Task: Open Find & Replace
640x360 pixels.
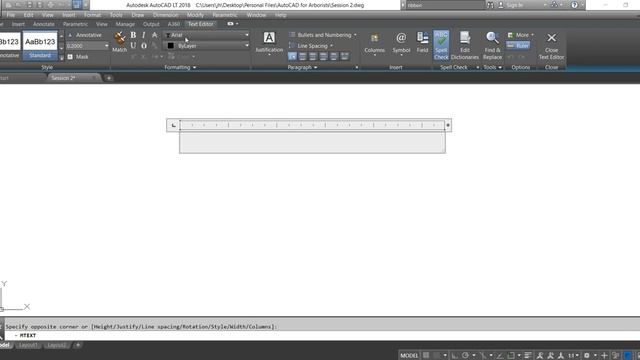Action: (x=492, y=45)
